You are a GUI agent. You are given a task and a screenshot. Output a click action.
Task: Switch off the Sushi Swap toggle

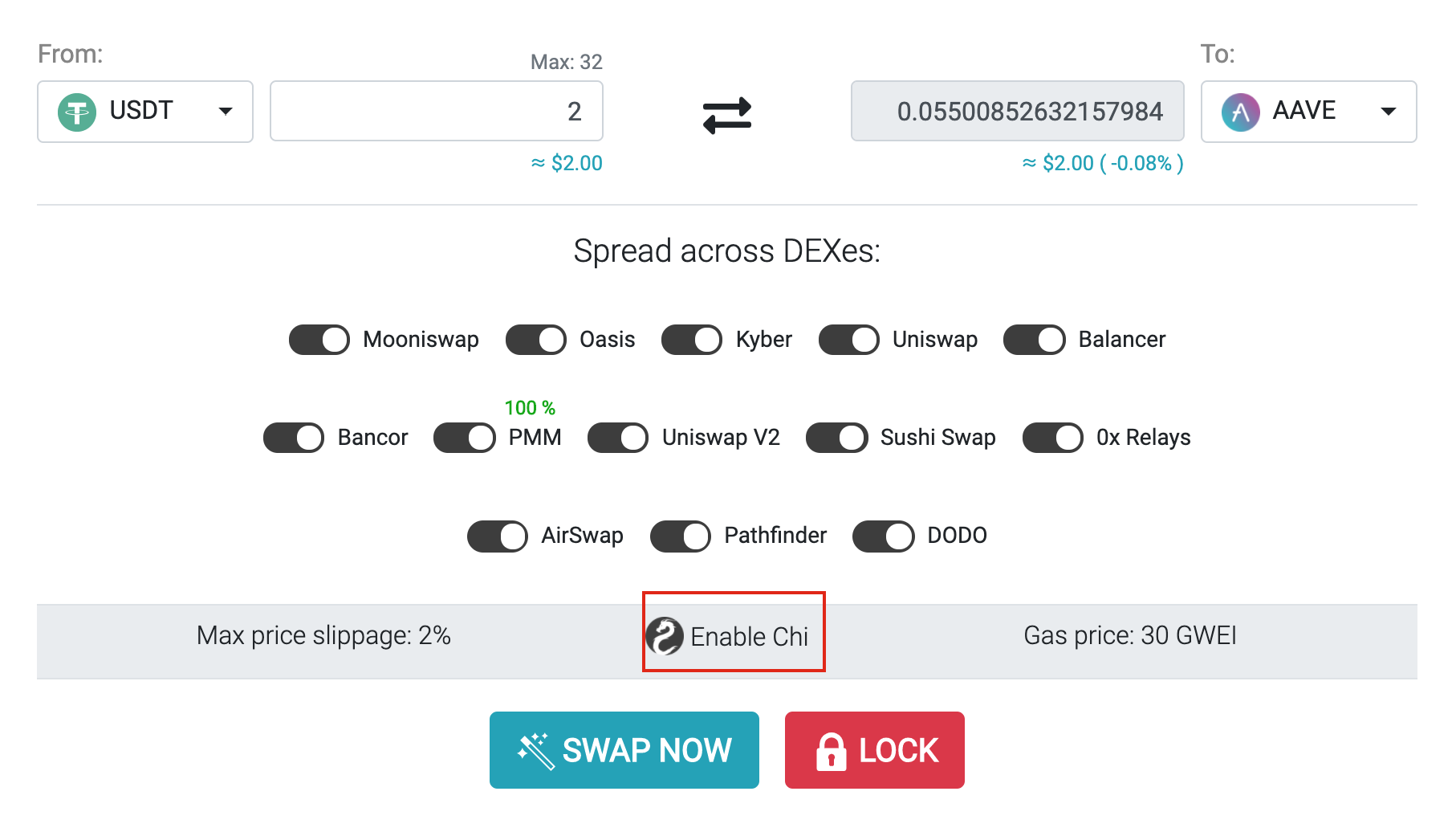837,438
